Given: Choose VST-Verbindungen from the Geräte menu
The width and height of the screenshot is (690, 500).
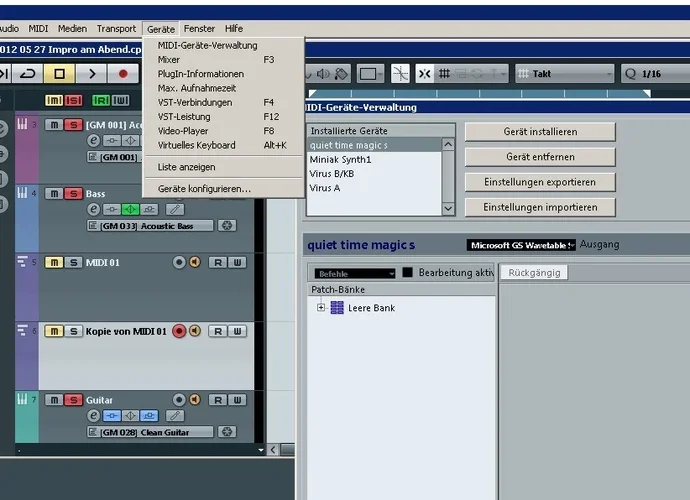Looking at the screenshot, I should [x=224, y=103].
